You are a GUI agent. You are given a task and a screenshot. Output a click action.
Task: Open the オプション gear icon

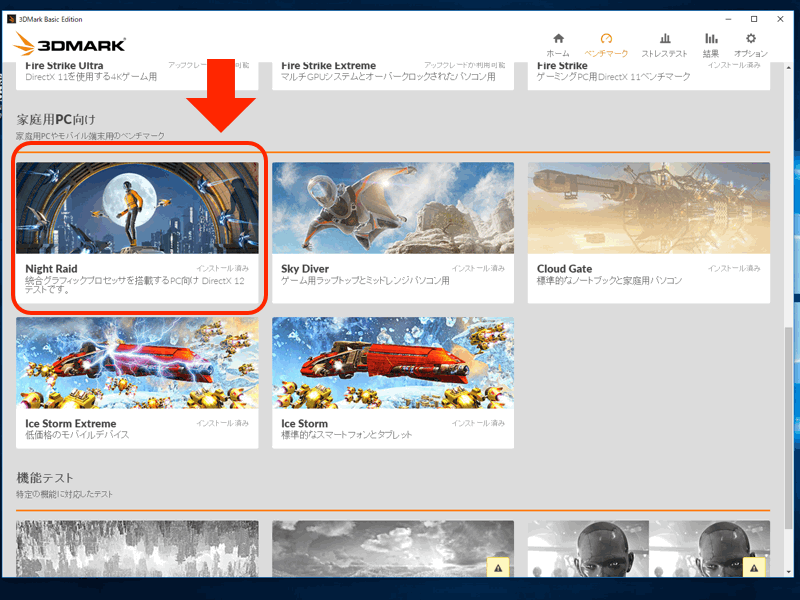tap(751, 39)
